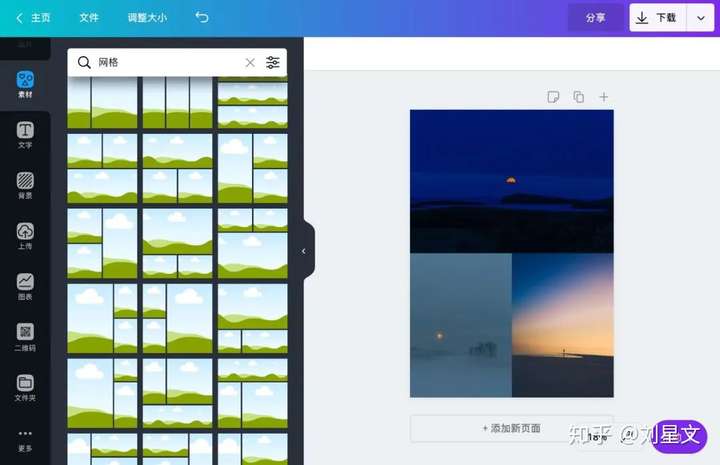The height and width of the screenshot is (465, 720).
Task: Open the 文件 menu
Action: pos(89,18)
